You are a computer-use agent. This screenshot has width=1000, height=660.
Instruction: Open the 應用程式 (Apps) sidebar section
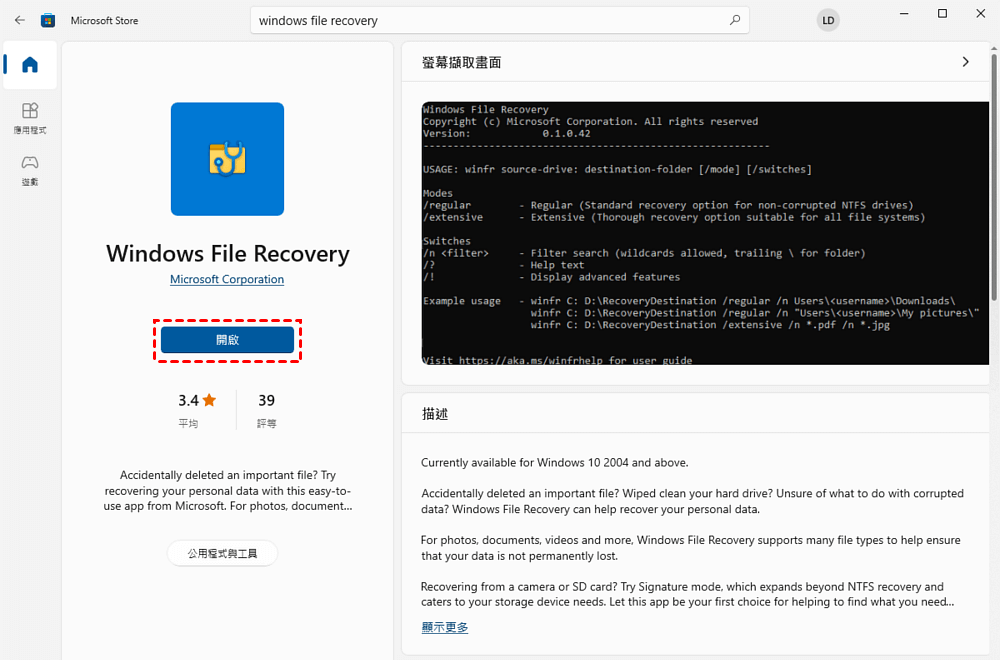(30, 118)
